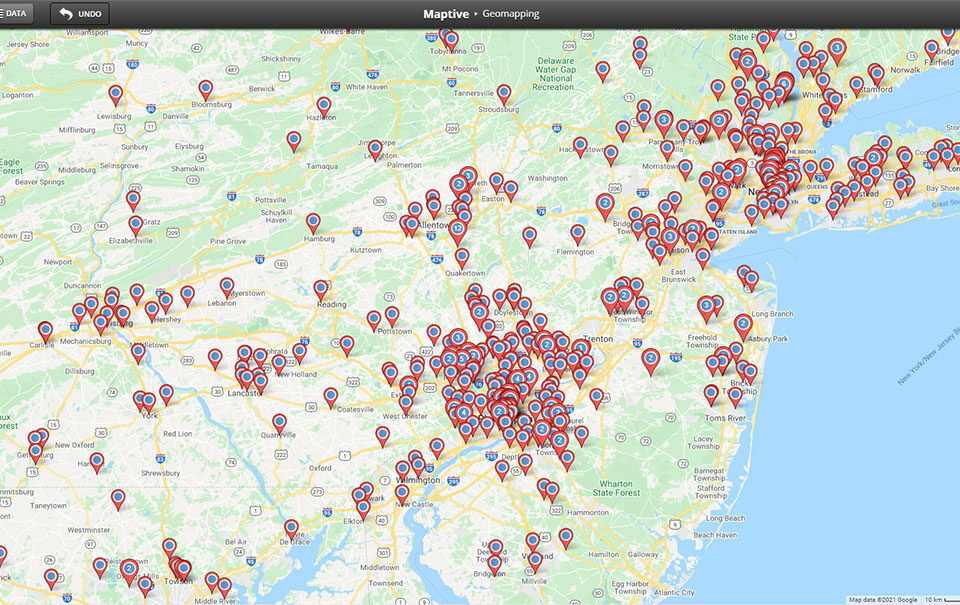This screenshot has height=605, width=960.
Task: Click the map pin near Quarryville
Action: click(280, 423)
